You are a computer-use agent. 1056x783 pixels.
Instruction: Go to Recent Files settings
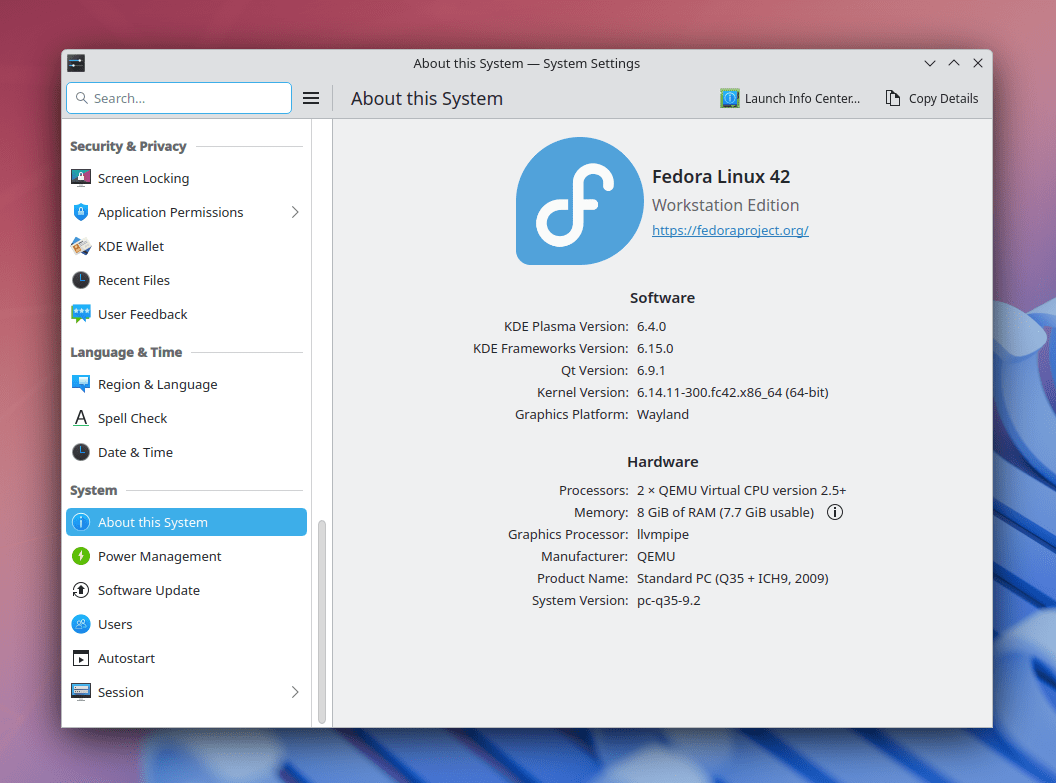point(187,280)
